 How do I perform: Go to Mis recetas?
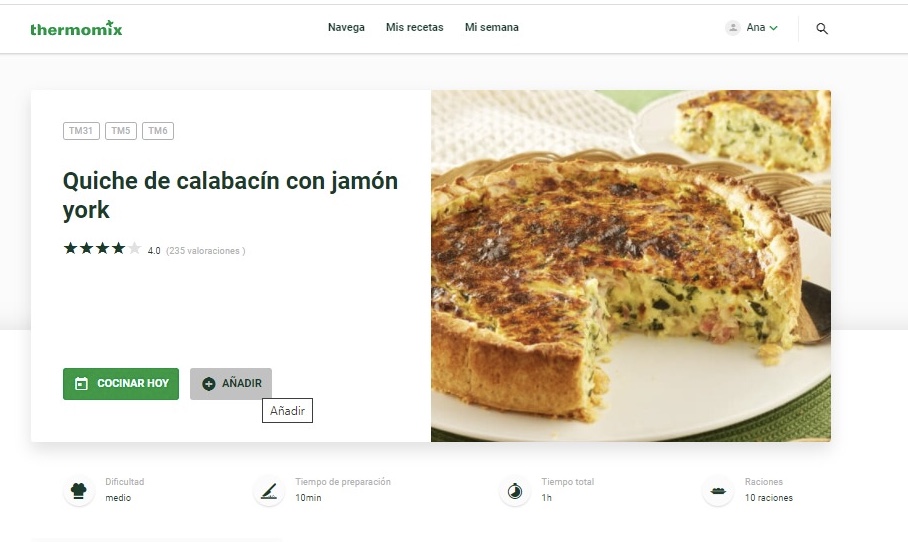[x=415, y=27]
